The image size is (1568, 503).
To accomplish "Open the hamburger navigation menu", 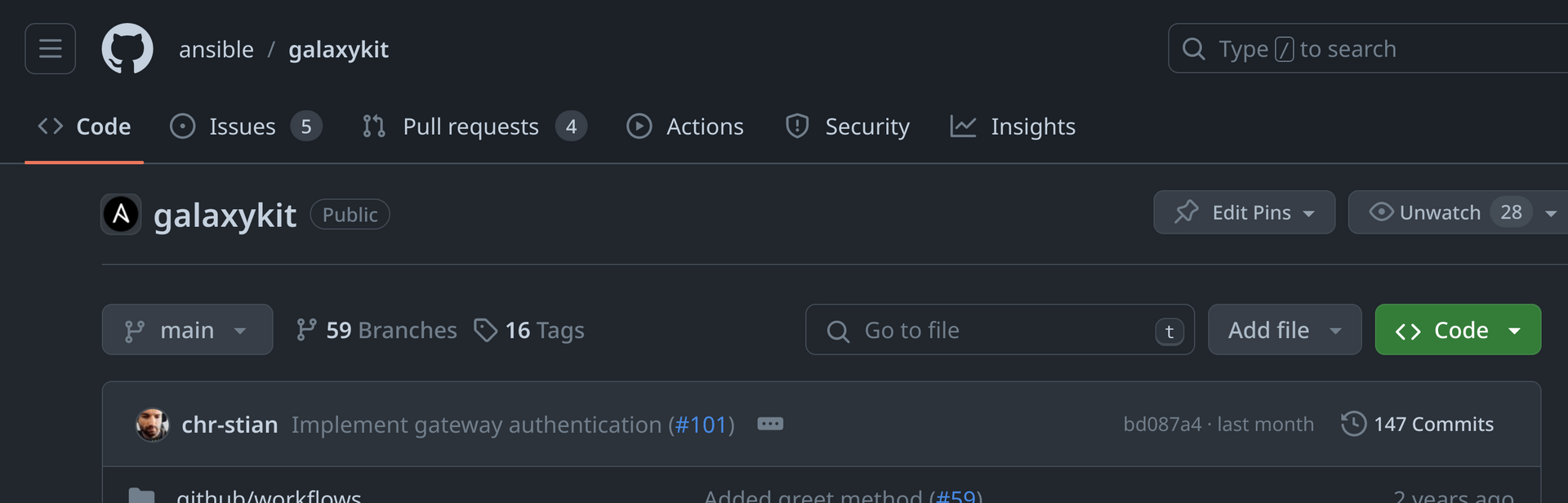I will pos(50,49).
